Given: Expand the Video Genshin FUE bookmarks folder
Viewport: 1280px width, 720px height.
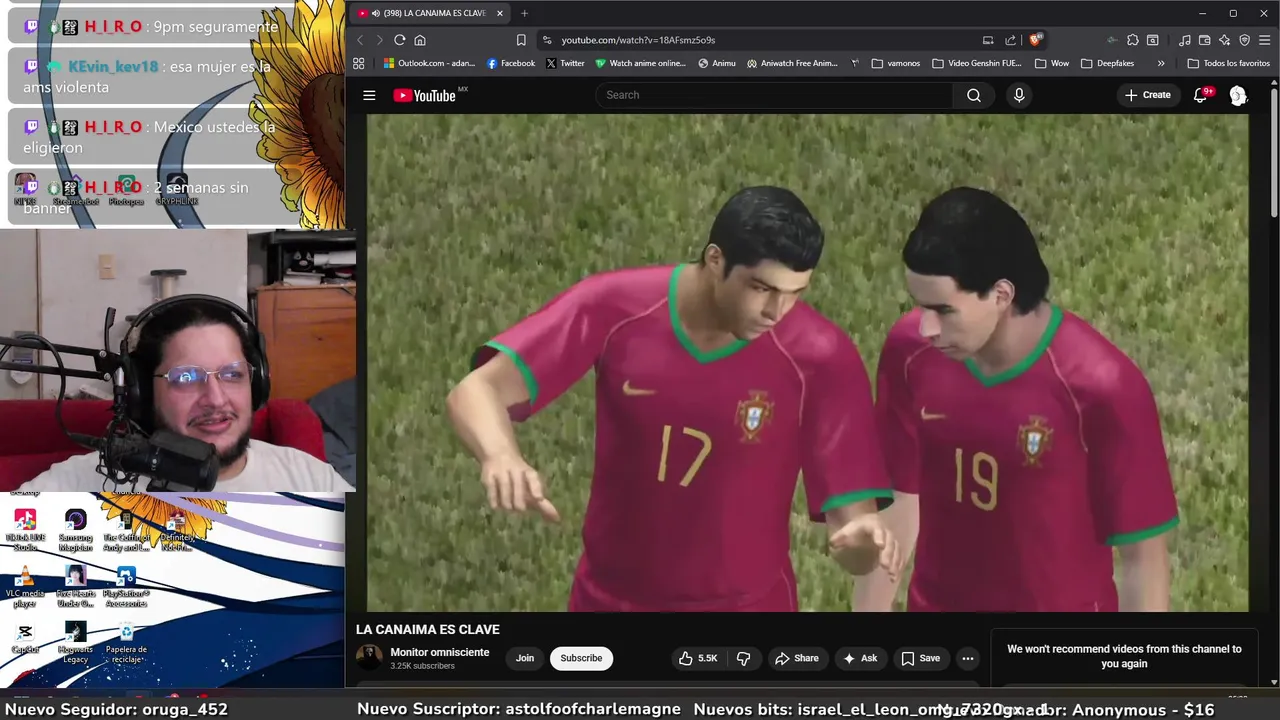Looking at the screenshot, I should coord(976,63).
